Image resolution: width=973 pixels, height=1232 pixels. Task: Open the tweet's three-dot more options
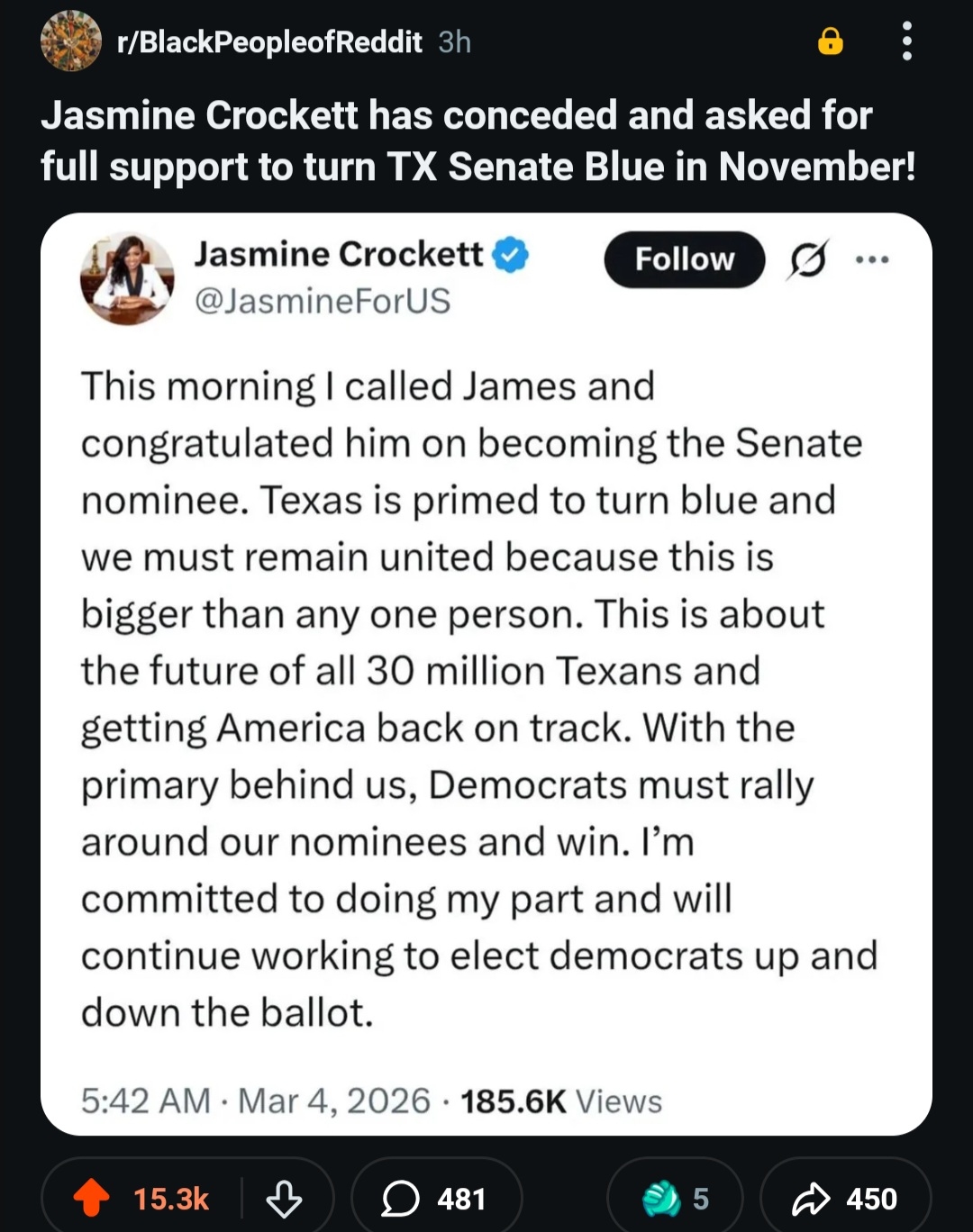(x=872, y=260)
